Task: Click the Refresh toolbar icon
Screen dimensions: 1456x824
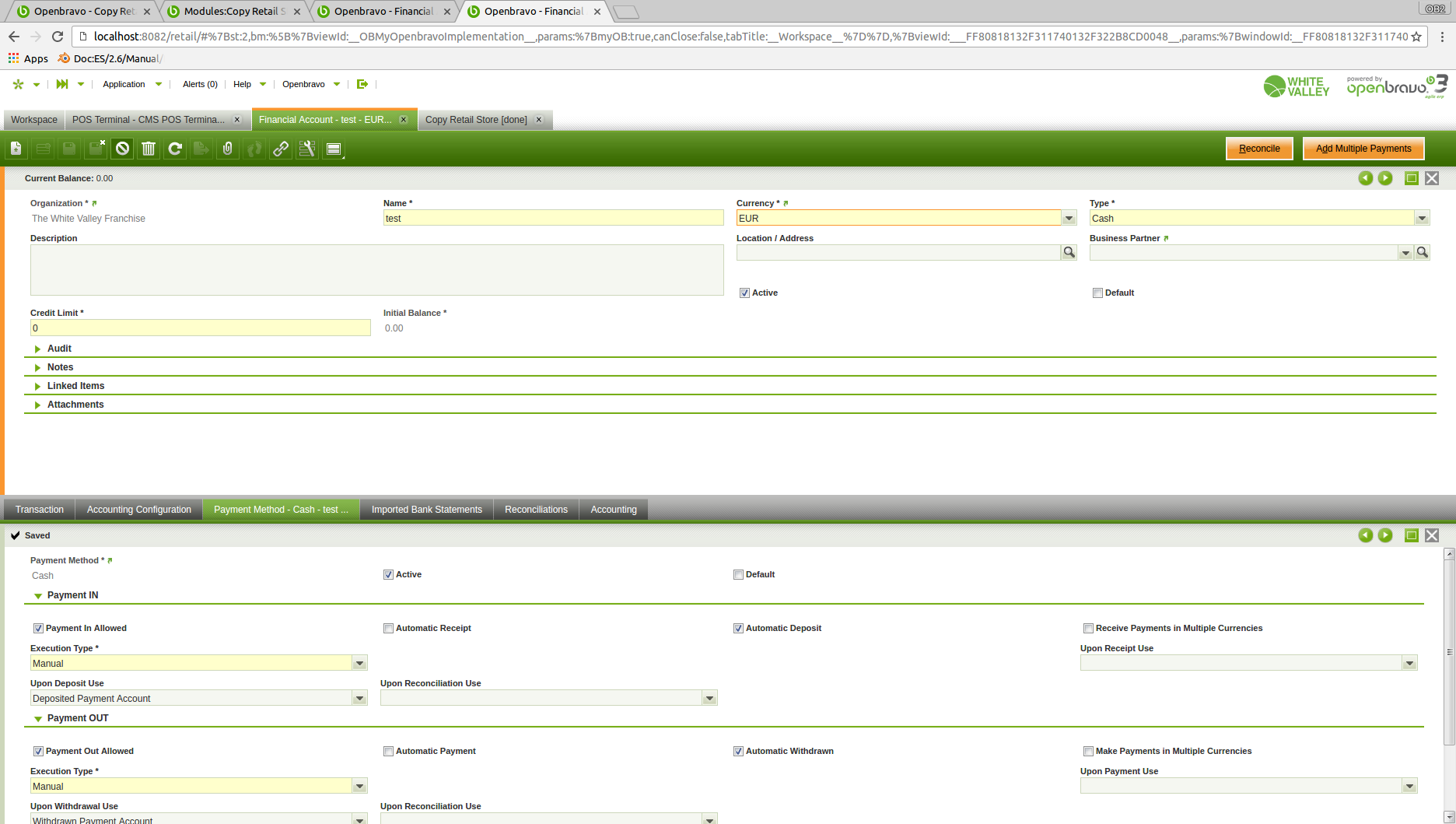Action: (x=175, y=149)
